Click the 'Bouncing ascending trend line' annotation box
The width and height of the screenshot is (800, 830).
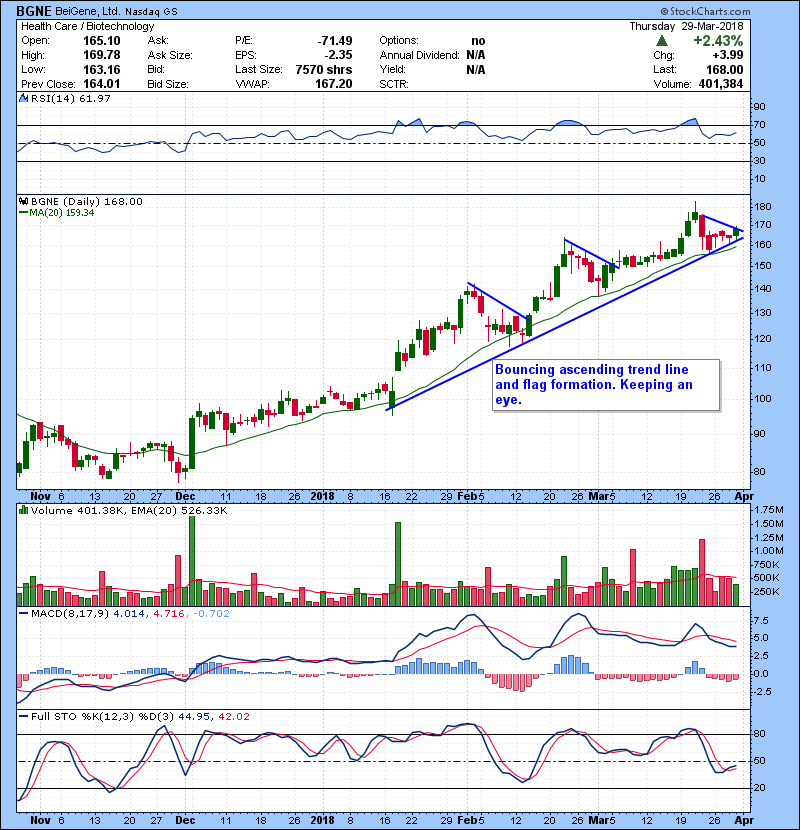[606, 385]
